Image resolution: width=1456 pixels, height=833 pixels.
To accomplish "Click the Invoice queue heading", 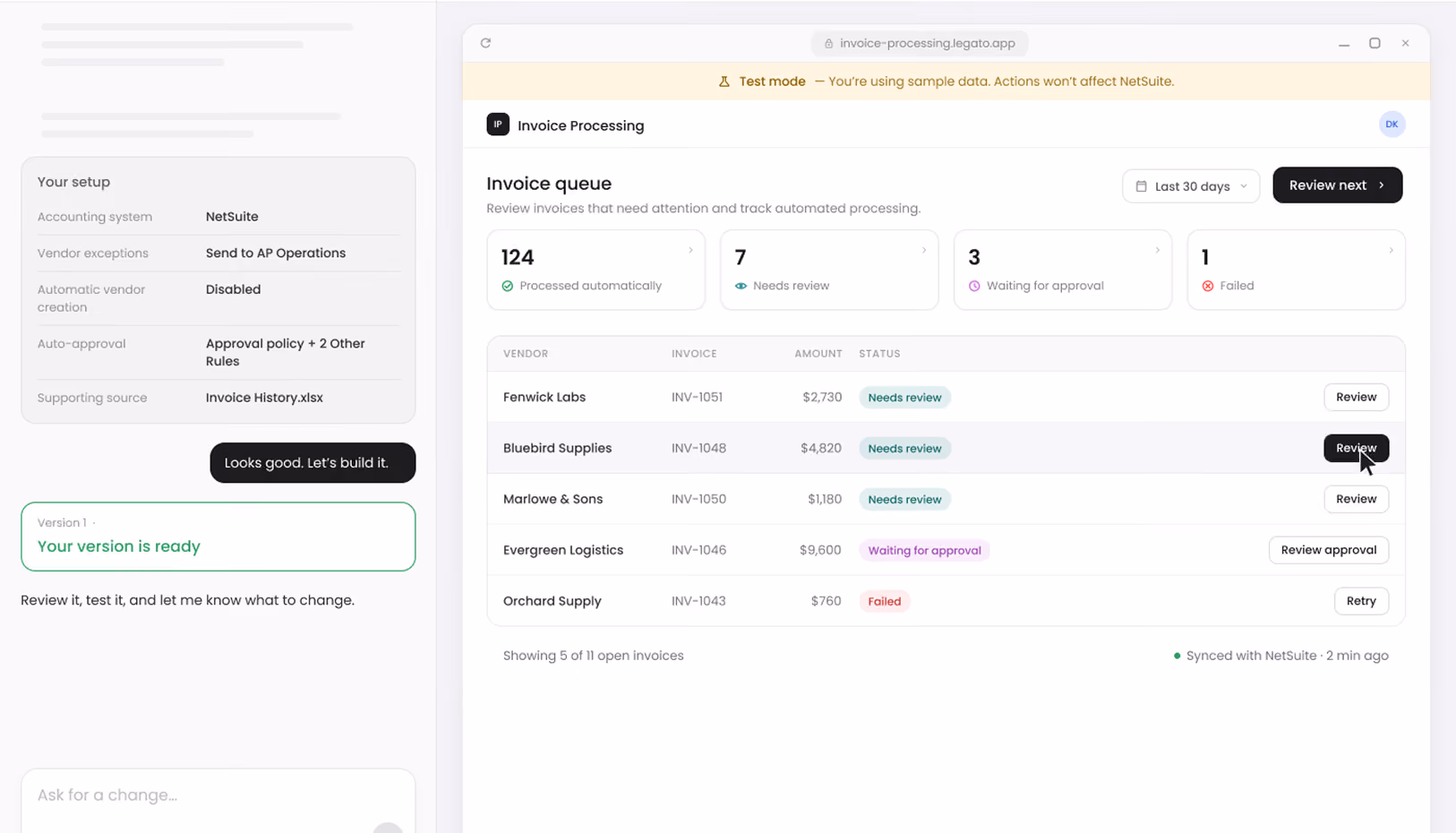I will (549, 184).
